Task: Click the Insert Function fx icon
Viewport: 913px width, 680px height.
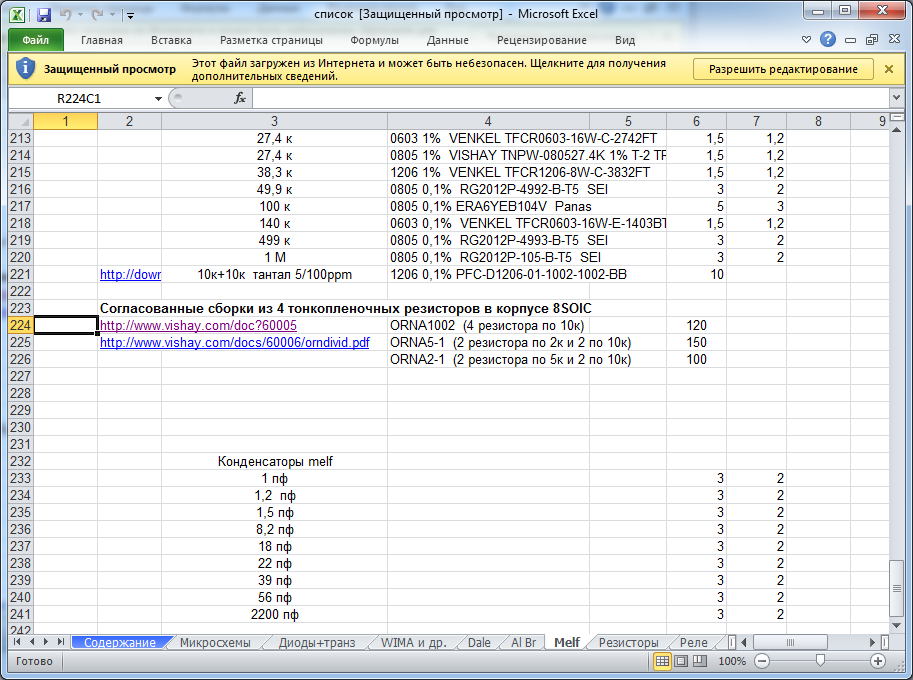Action: pos(240,98)
